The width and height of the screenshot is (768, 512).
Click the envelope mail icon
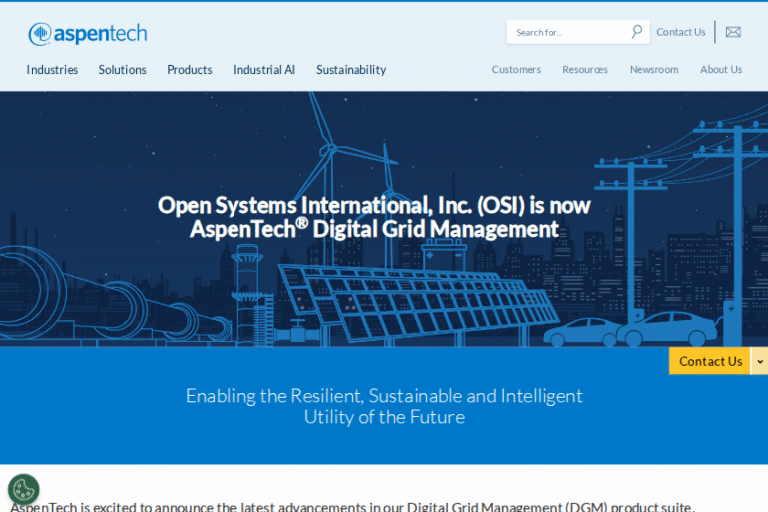pyautogui.click(x=733, y=32)
